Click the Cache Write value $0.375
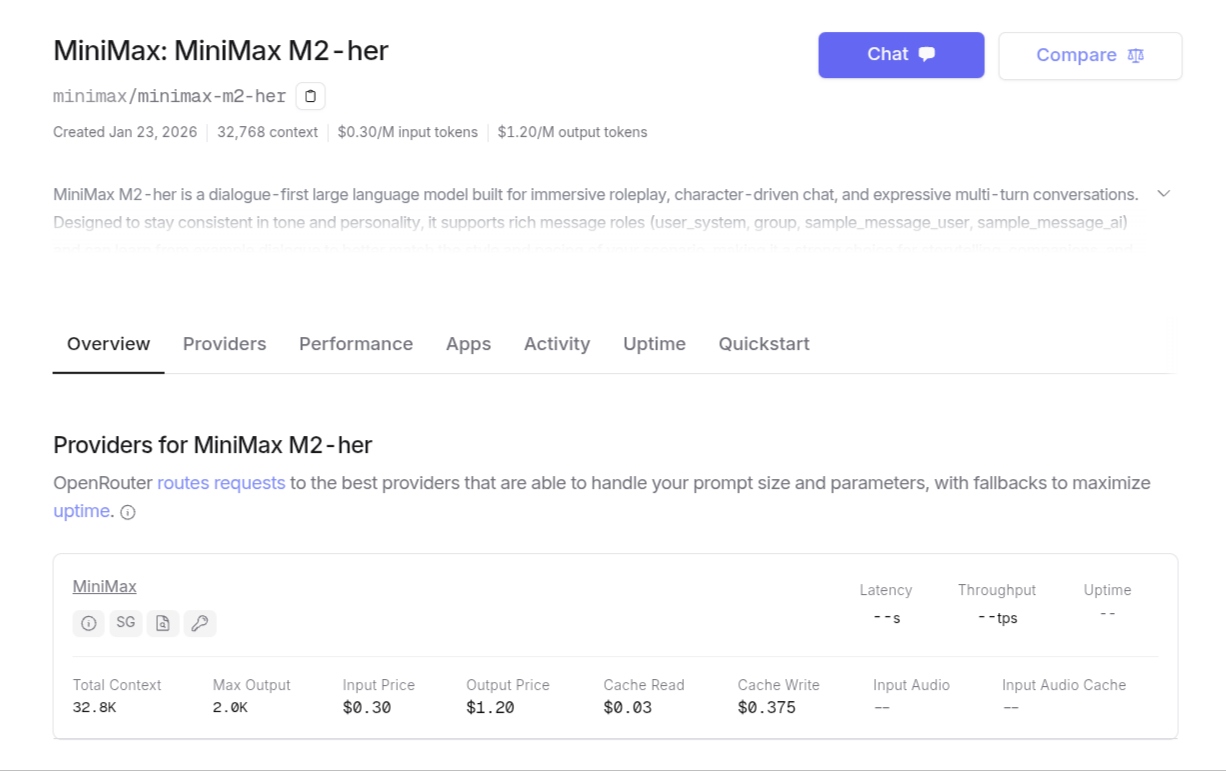Image resolution: width=1226 pixels, height=771 pixels. tap(767, 708)
